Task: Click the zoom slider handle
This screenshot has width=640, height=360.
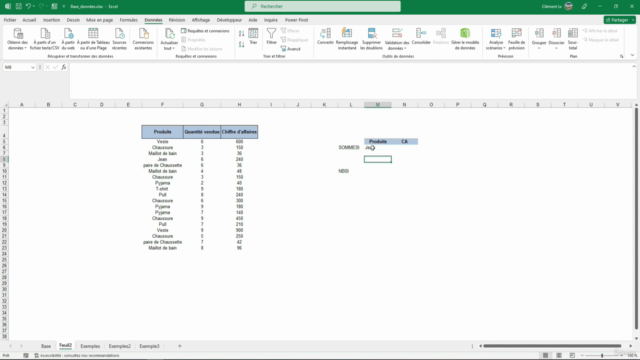Action: tap(602, 356)
